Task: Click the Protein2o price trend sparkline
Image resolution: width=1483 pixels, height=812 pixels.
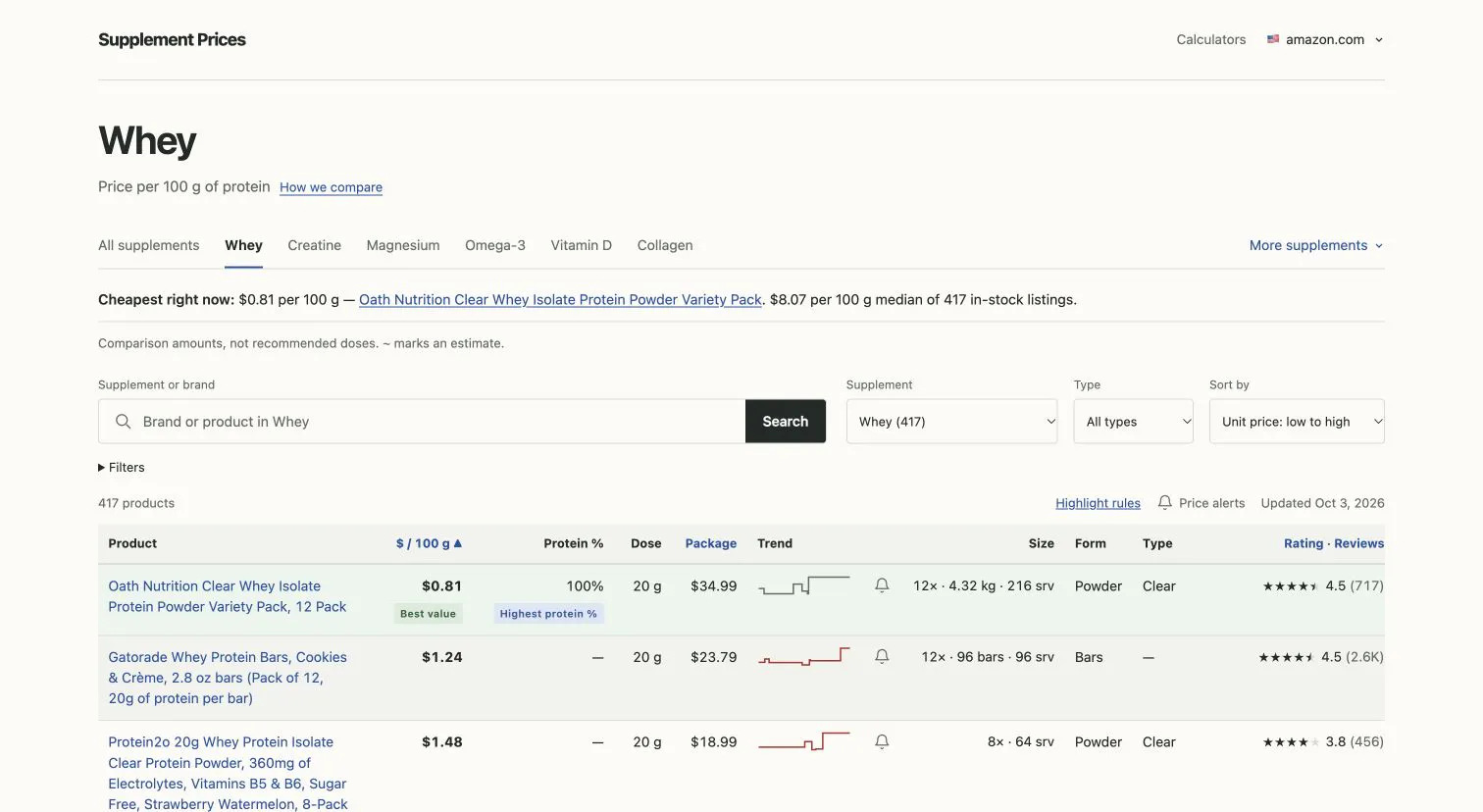Action: (803, 742)
